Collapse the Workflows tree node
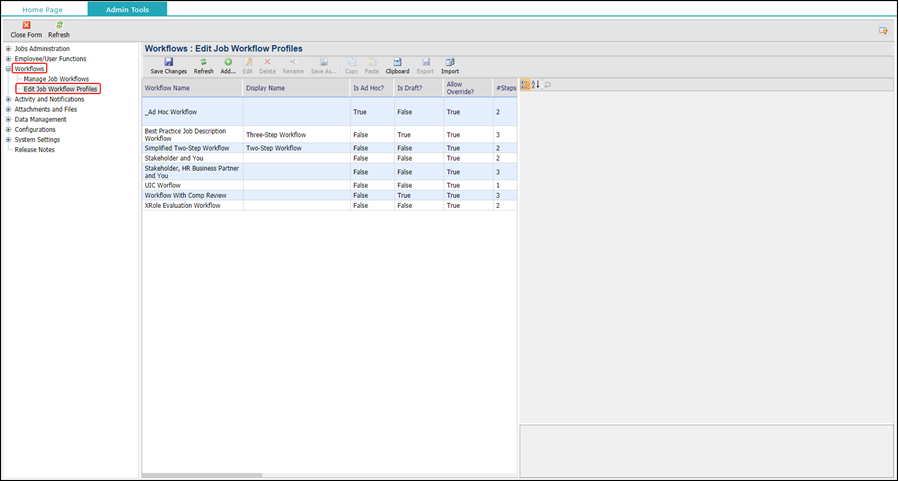The image size is (899, 481). click(9, 69)
